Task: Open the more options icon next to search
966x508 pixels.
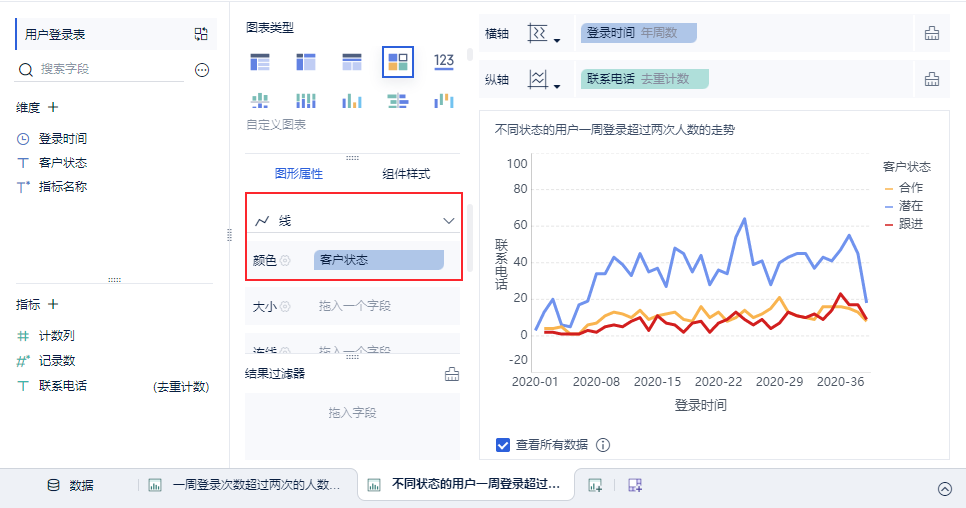Action: coord(201,70)
